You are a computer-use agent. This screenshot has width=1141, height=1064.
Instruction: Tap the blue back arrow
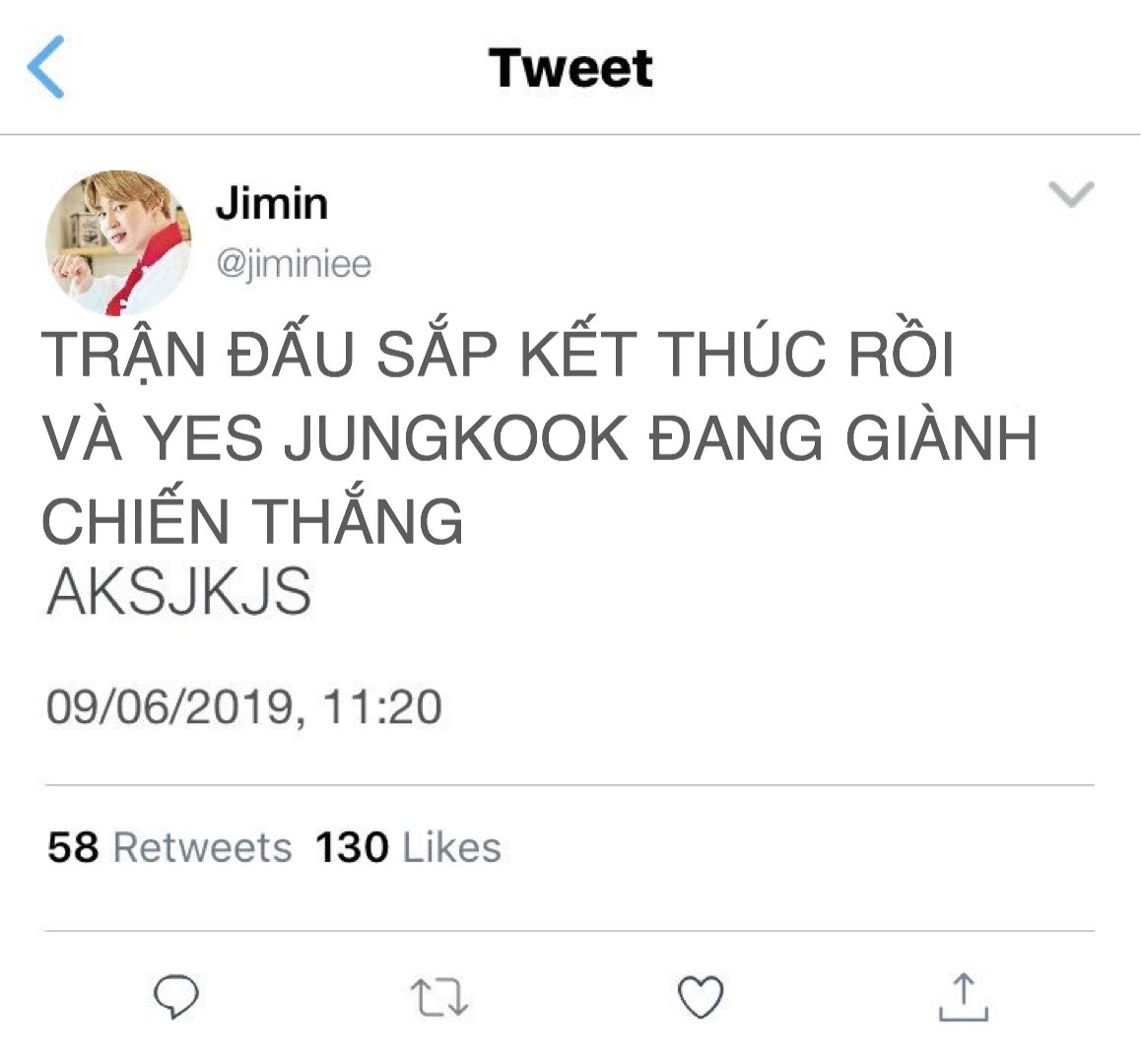click(x=46, y=66)
